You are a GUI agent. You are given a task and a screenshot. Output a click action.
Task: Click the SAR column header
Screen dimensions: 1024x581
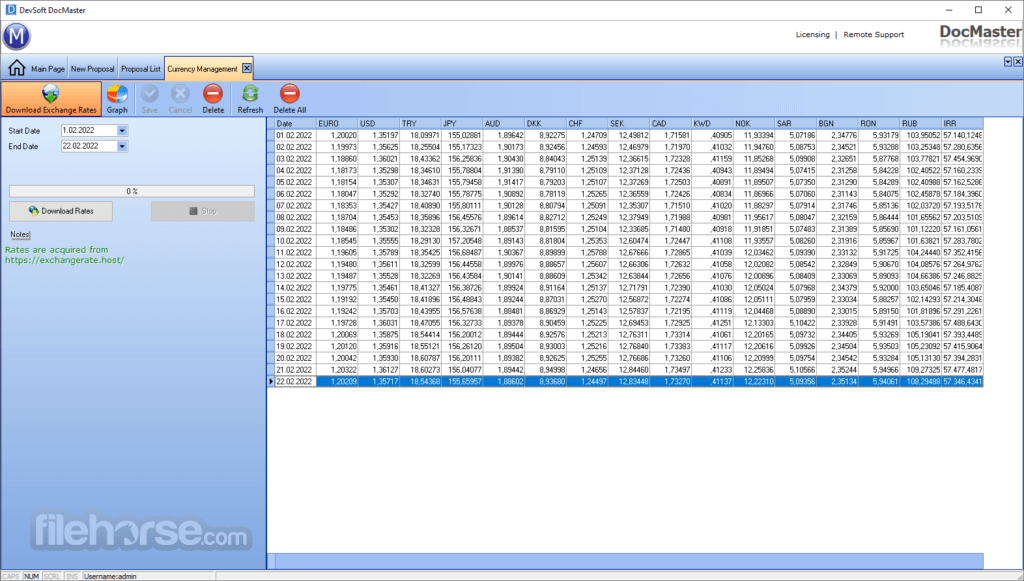796,123
